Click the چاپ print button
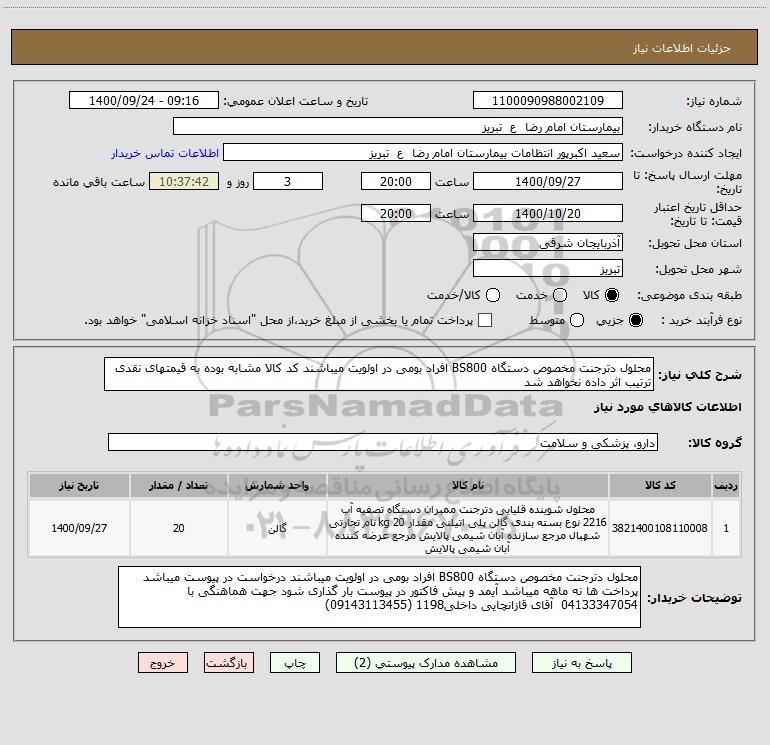Viewport: 770px width, 745px height. click(x=295, y=662)
